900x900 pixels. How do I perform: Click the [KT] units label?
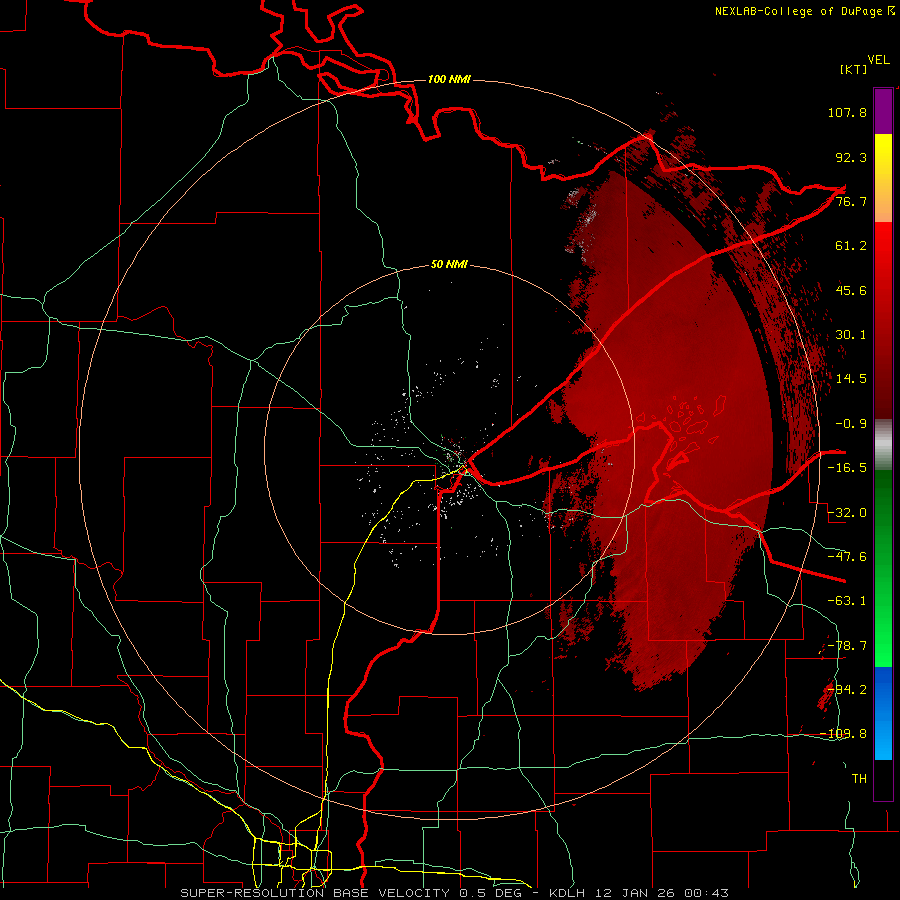click(x=853, y=69)
